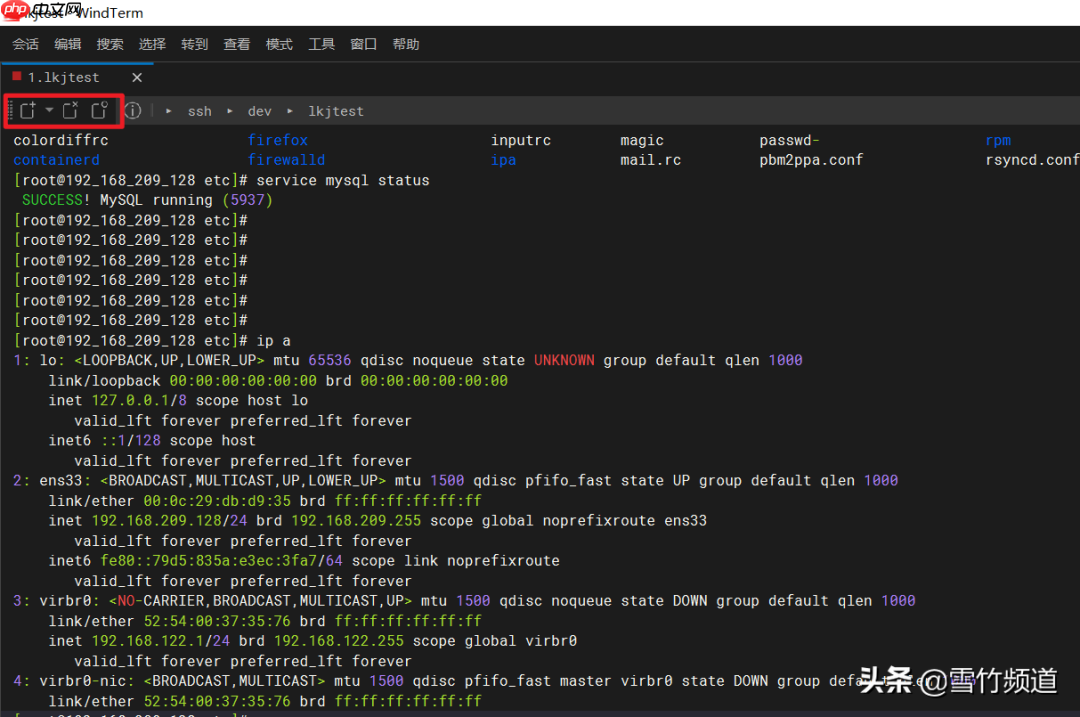Image resolution: width=1080 pixels, height=717 pixels.
Task: Click the broadcast address 192.168.209.255
Action: (356, 521)
